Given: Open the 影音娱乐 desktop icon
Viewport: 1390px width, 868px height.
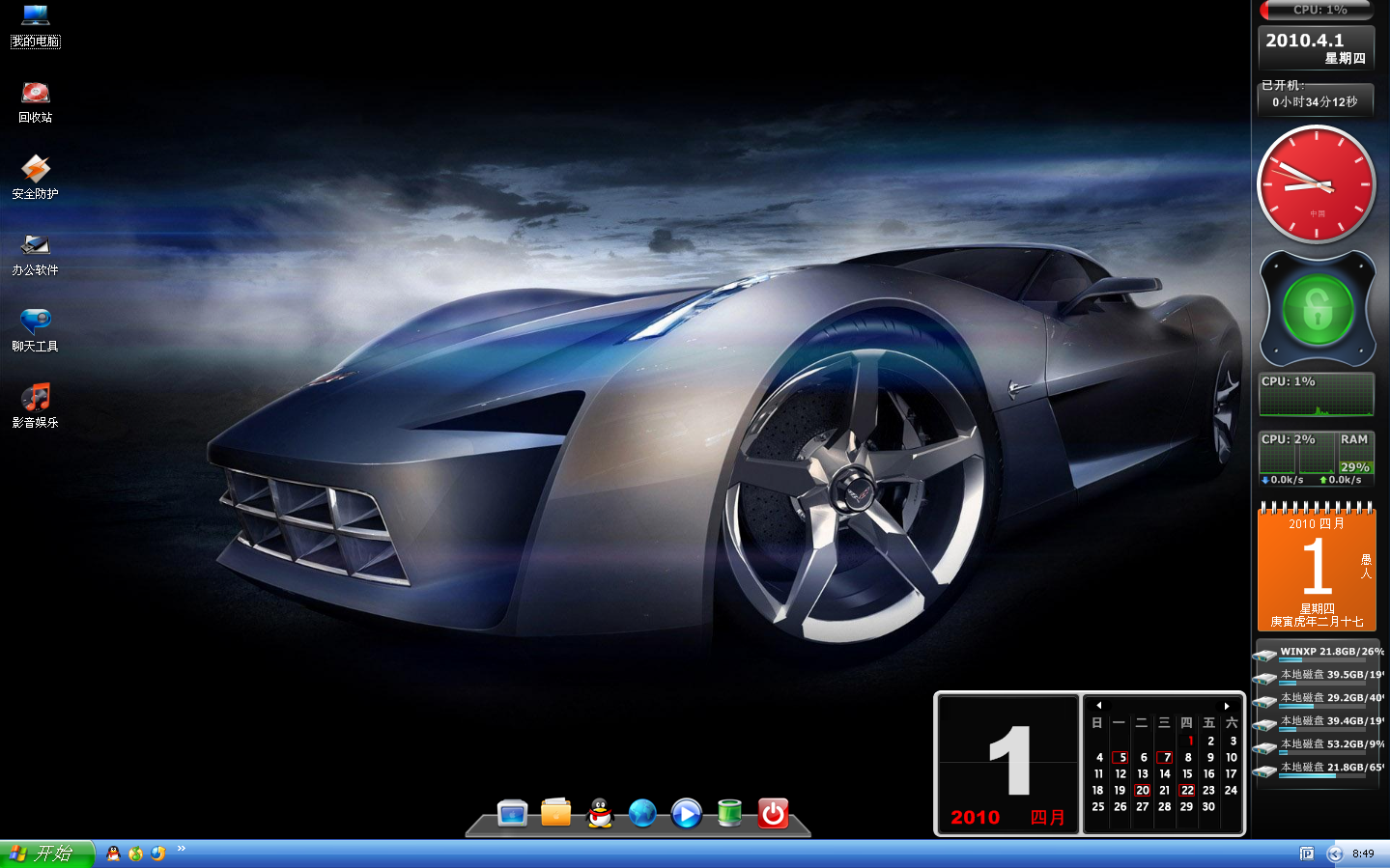Looking at the screenshot, I should tap(36, 406).
